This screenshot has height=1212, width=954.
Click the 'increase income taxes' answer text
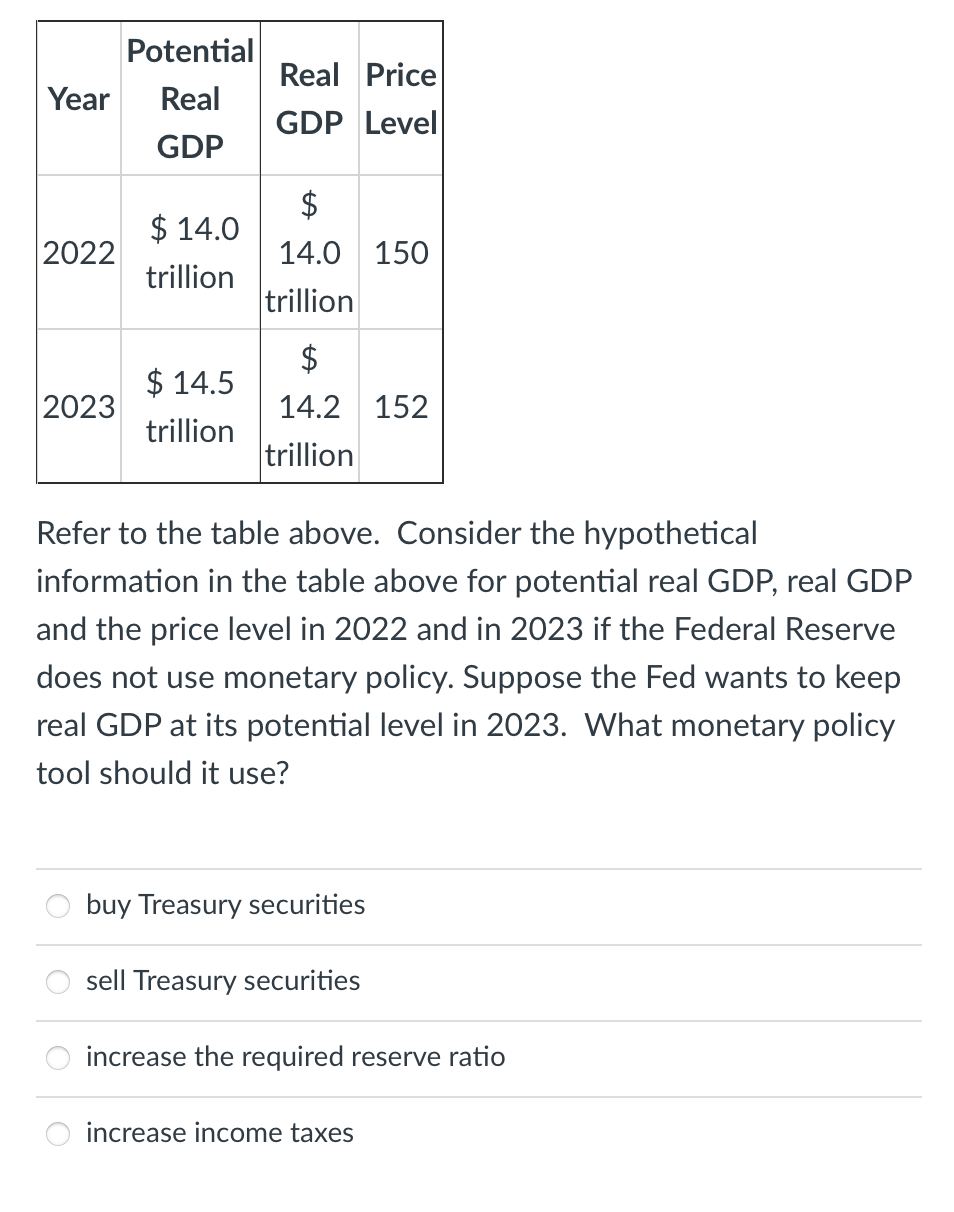(x=219, y=1134)
